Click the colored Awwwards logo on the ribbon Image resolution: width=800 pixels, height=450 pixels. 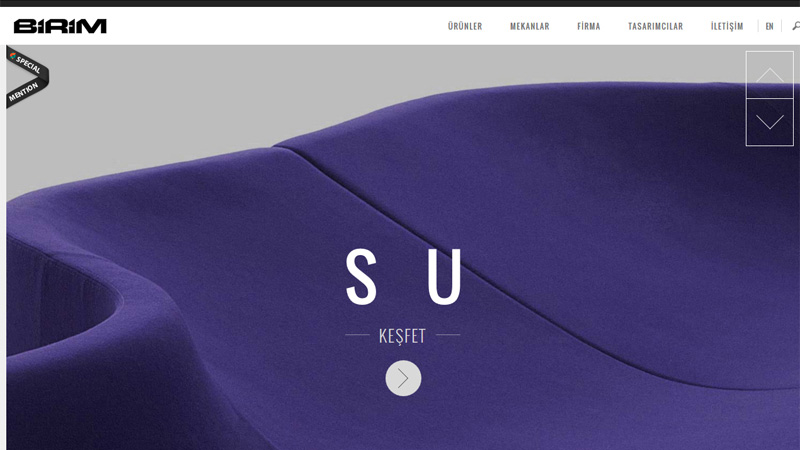(x=13, y=56)
